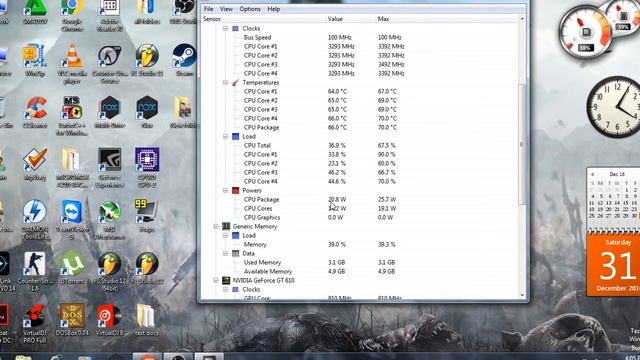The image size is (640, 360).
Task: Open the TeamViewer desktop shortcut
Action: point(72,220)
